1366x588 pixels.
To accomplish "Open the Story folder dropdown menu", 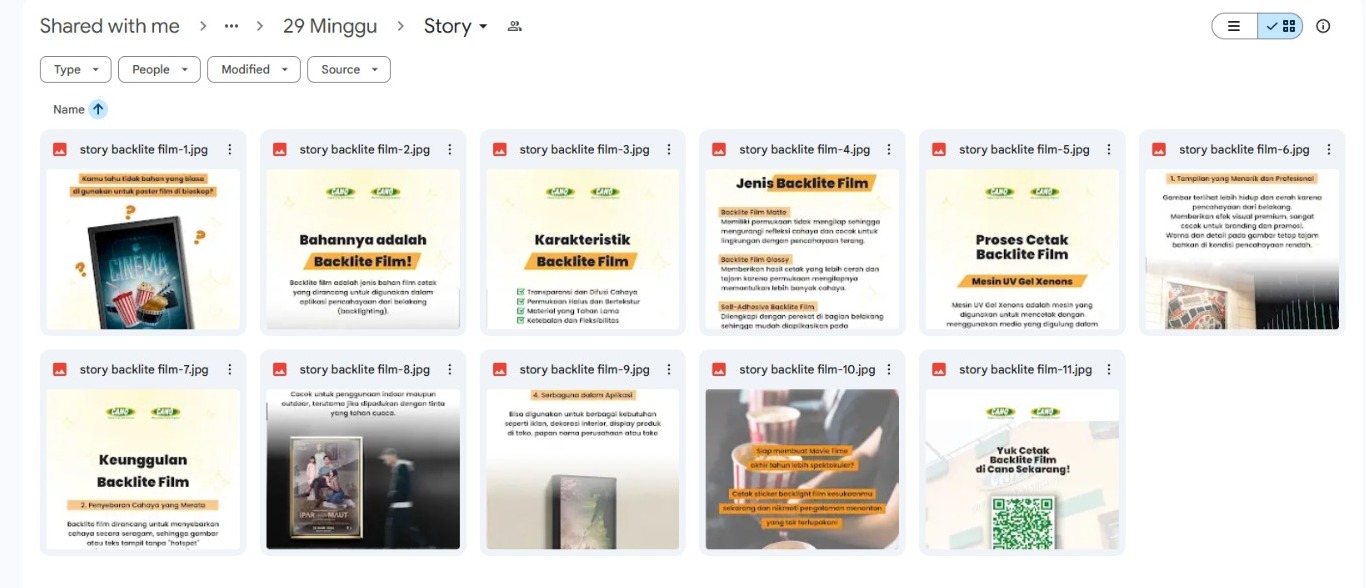I will 456,26.
